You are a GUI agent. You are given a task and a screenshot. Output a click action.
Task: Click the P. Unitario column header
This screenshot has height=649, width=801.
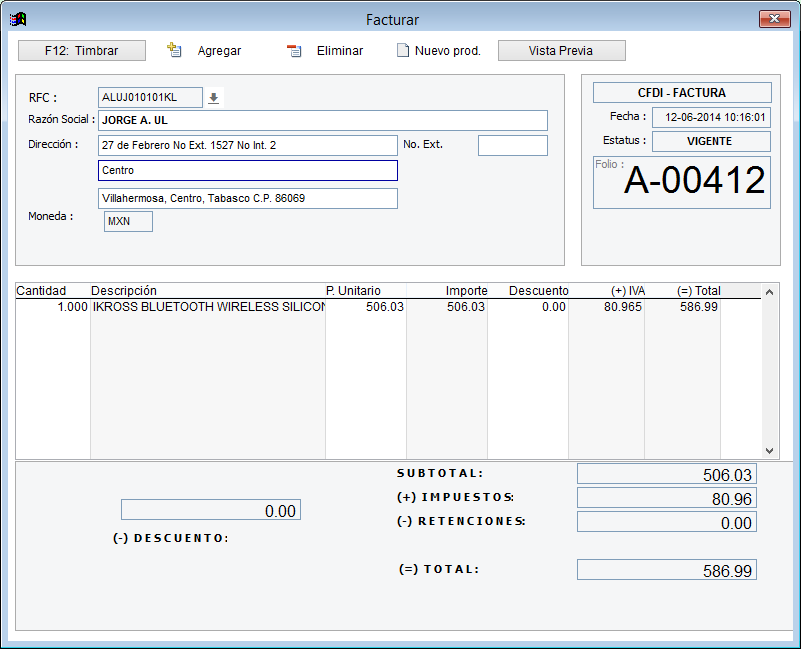pyautogui.click(x=354, y=291)
